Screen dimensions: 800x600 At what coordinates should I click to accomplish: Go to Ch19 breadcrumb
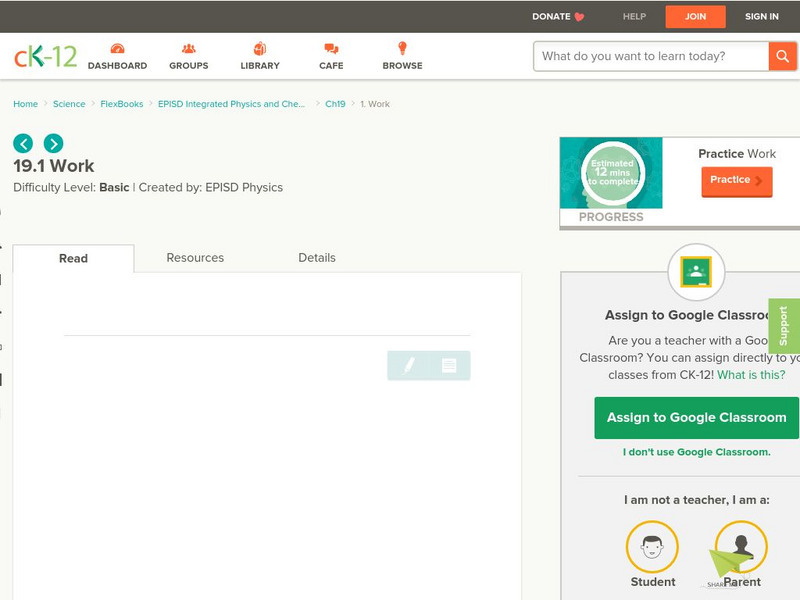pyautogui.click(x=335, y=104)
